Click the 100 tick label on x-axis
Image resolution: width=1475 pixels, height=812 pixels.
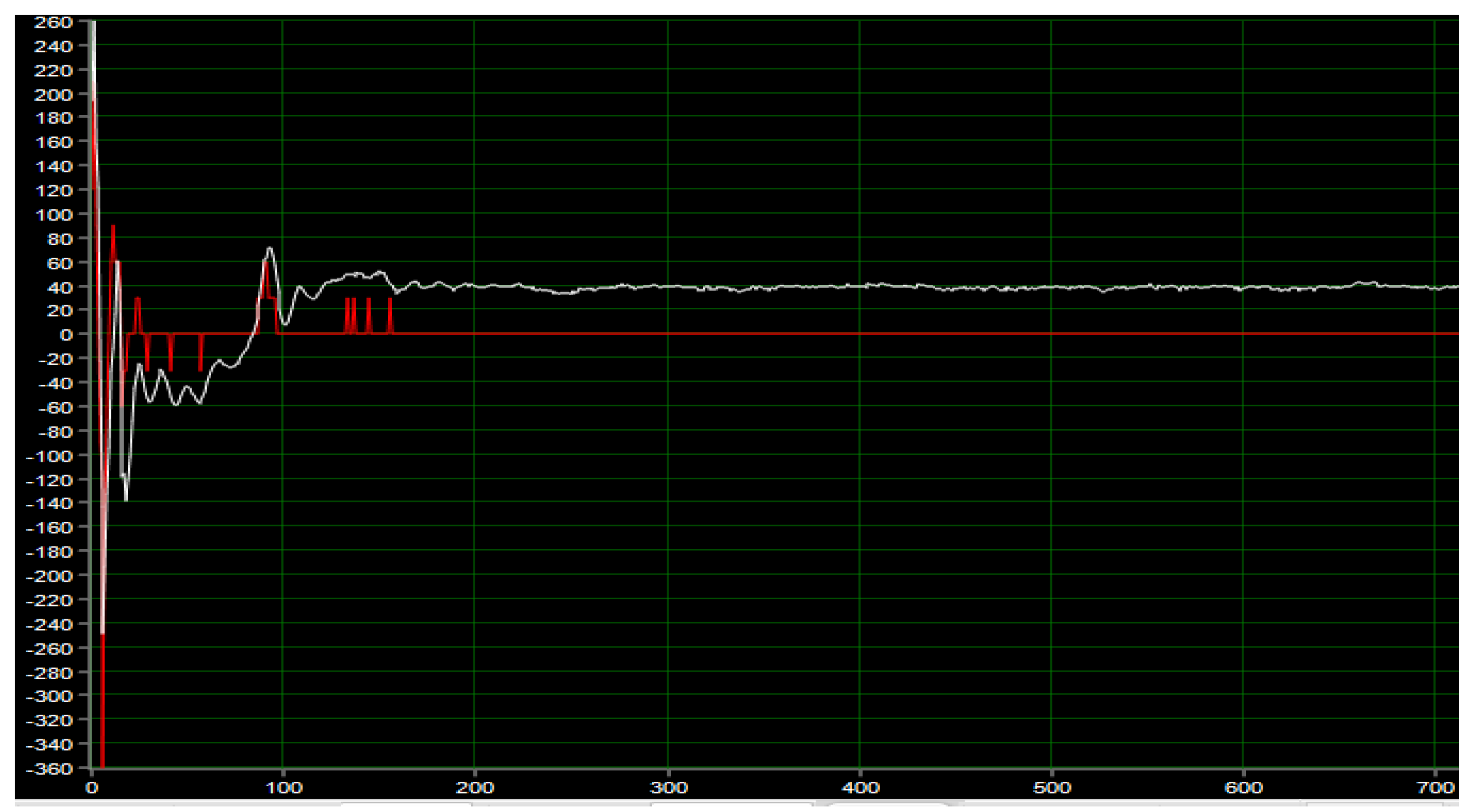click(283, 787)
